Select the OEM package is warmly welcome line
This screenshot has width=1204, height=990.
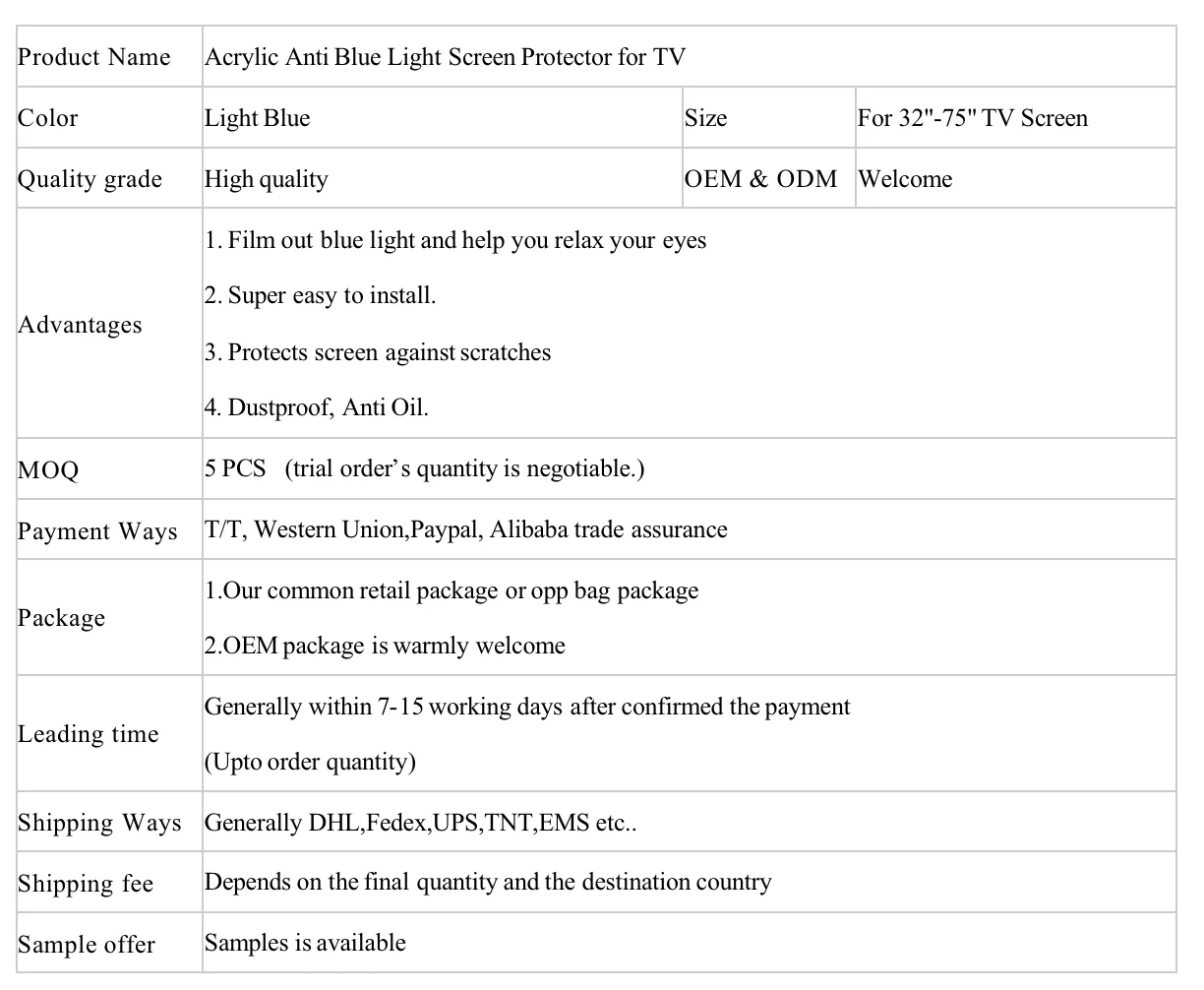coord(385,646)
